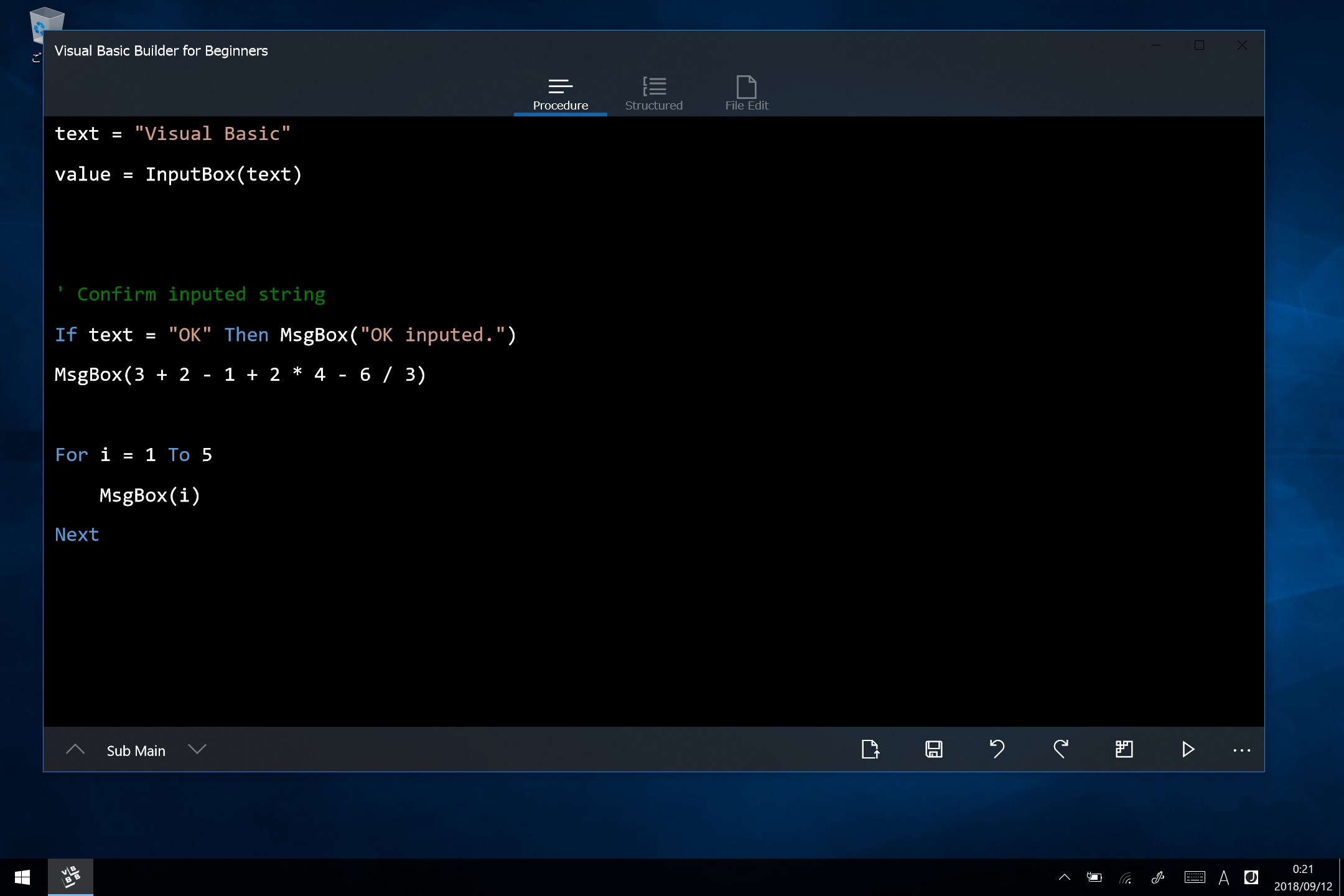Screen dimensions: 1344x896
Task: Open the Windows Start menu
Action: pos(22,877)
